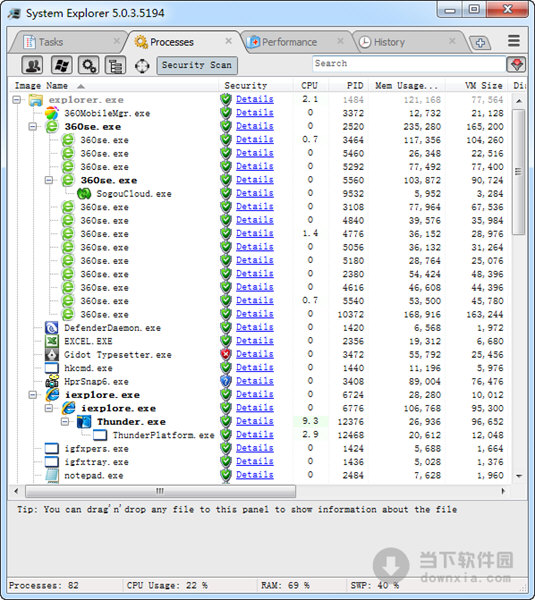Click the igfxtray.exe window icon
The width and height of the screenshot is (535, 600).
pos(52,462)
